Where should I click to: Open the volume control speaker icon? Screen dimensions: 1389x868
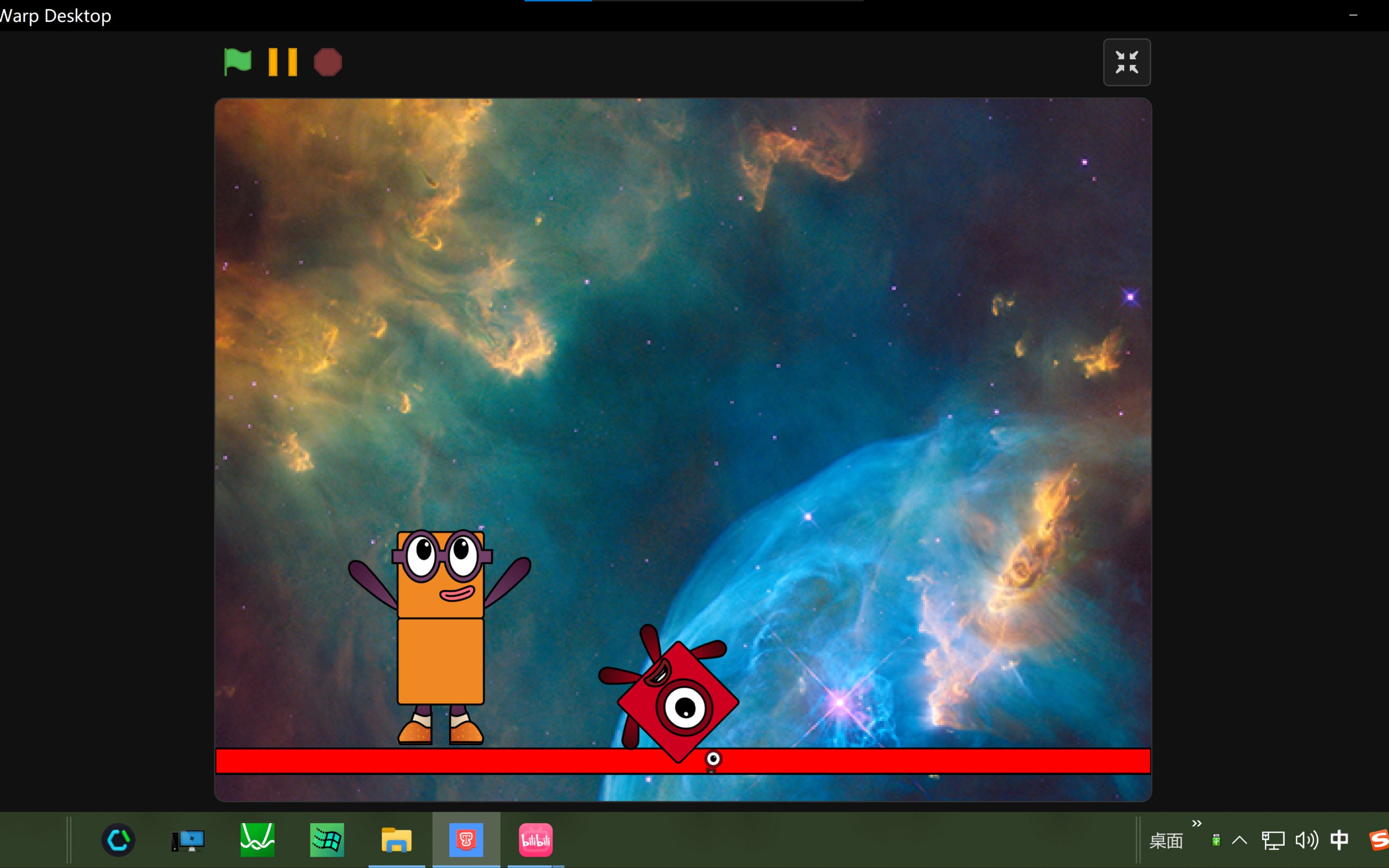point(1306,840)
